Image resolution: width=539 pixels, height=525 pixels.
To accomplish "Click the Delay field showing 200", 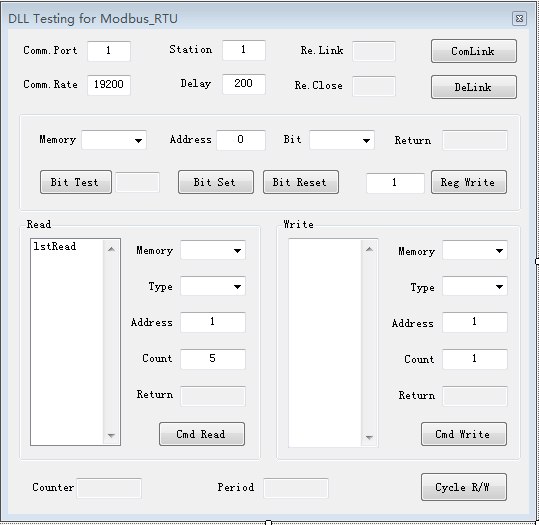I will coord(244,84).
